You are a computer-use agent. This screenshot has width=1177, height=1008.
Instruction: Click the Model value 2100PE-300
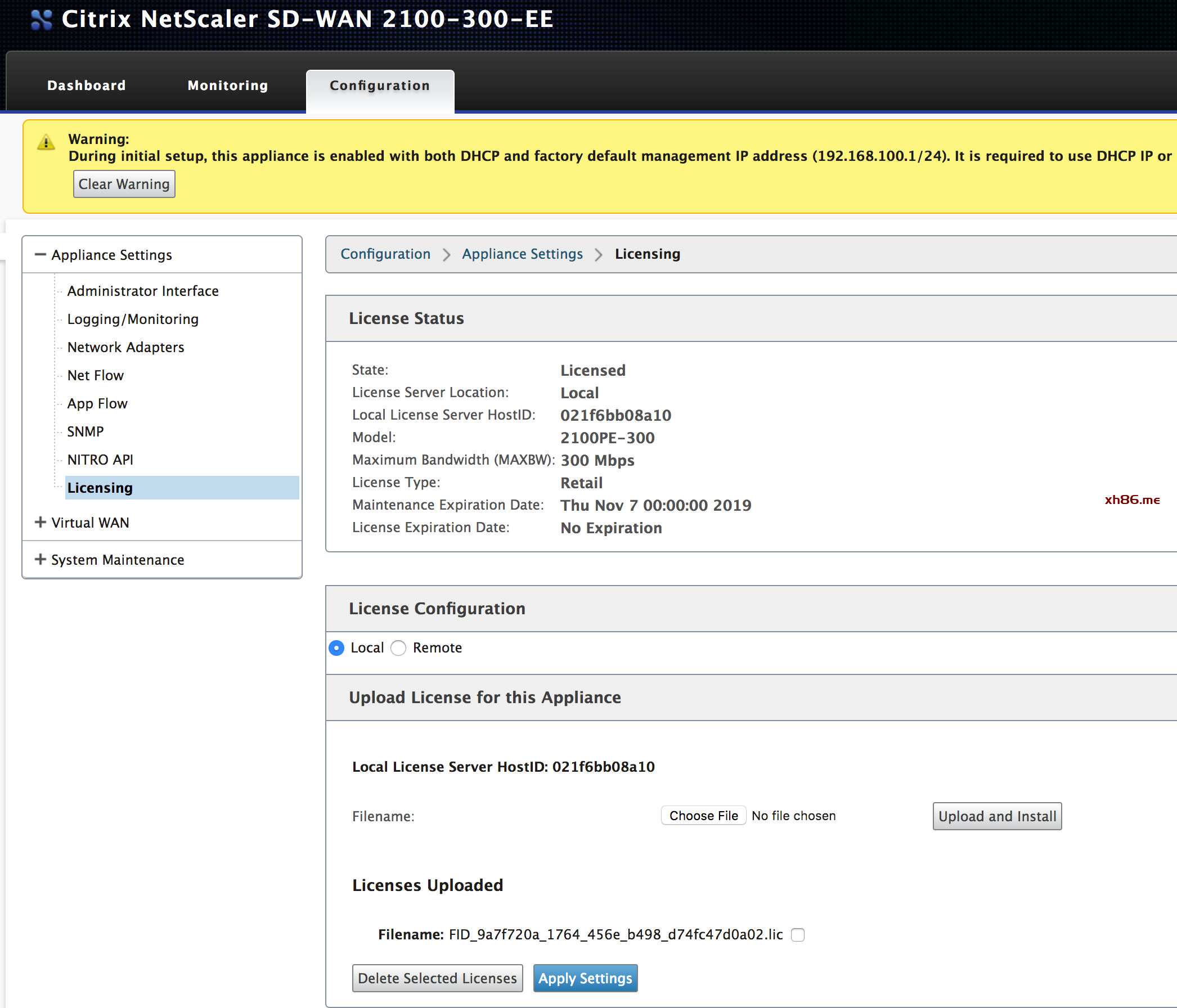pyautogui.click(x=607, y=438)
